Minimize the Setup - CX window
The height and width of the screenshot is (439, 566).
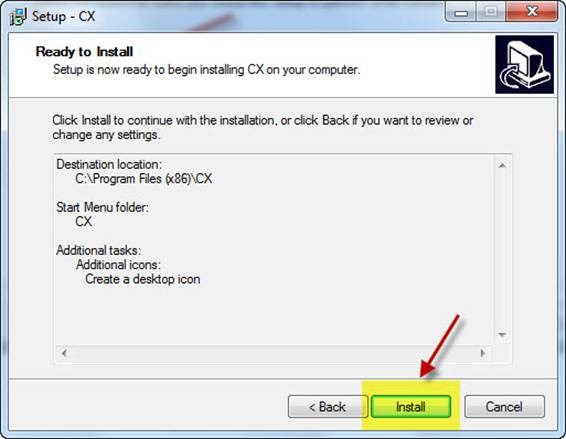click(x=461, y=12)
